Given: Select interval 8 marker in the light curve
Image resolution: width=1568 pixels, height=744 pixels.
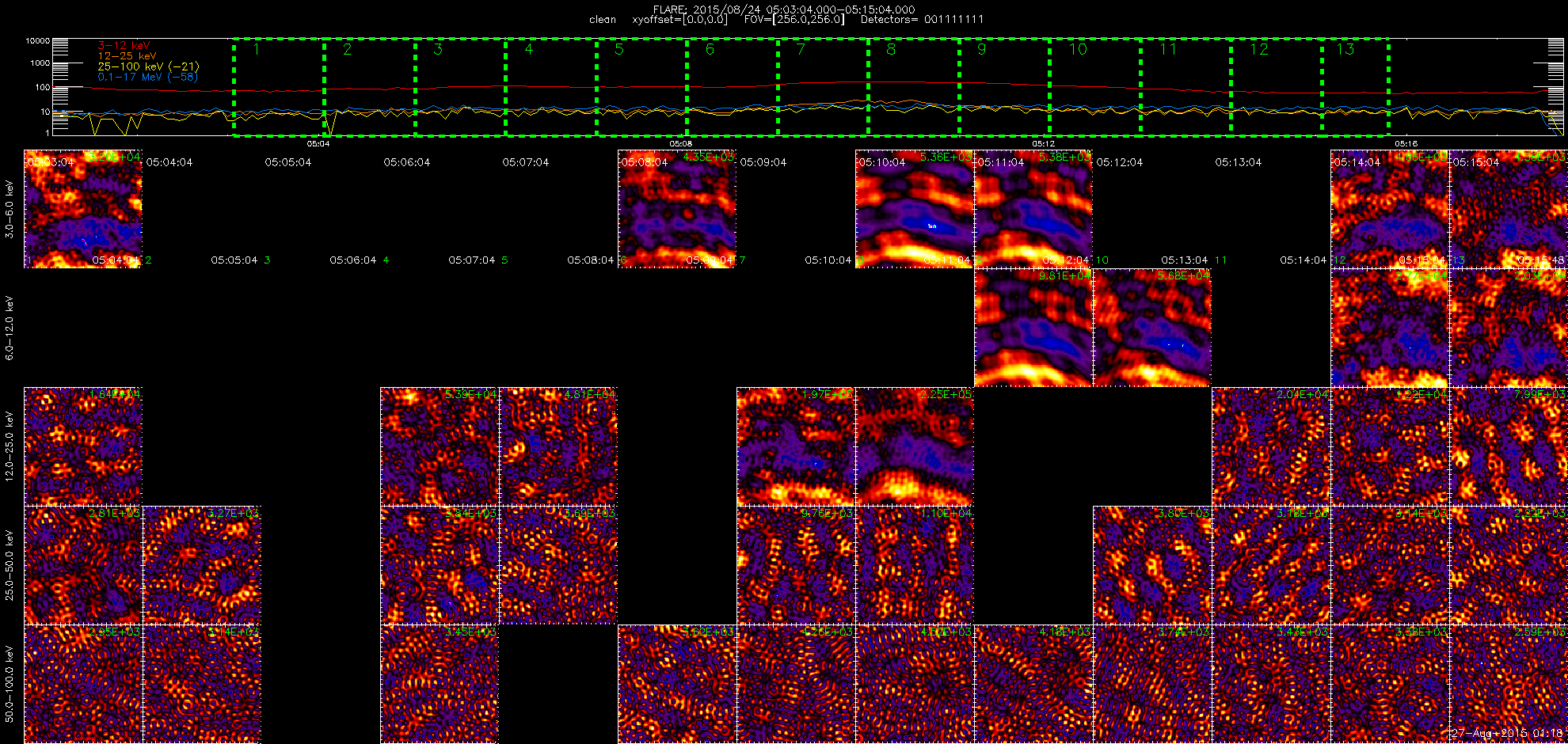Looking at the screenshot, I should 891,49.
